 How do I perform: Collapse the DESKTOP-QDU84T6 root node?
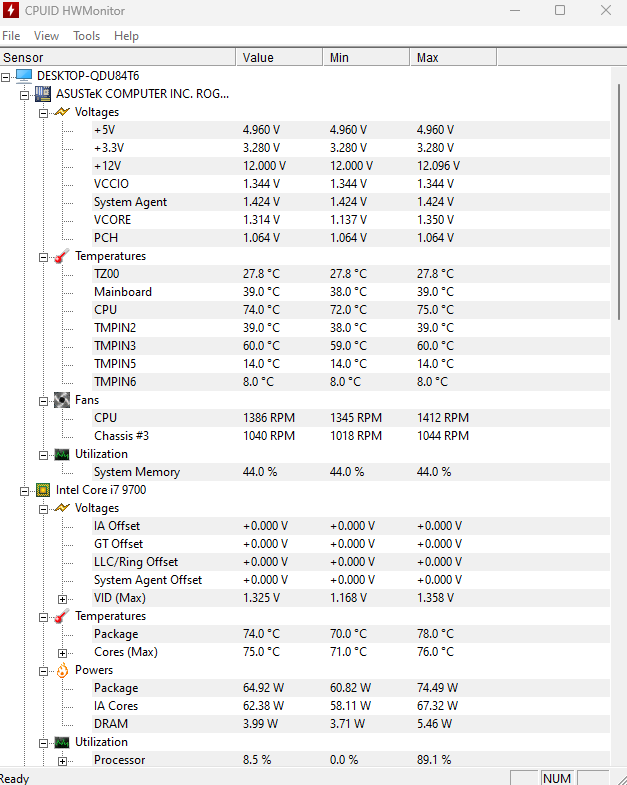click(x=6, y=77)
